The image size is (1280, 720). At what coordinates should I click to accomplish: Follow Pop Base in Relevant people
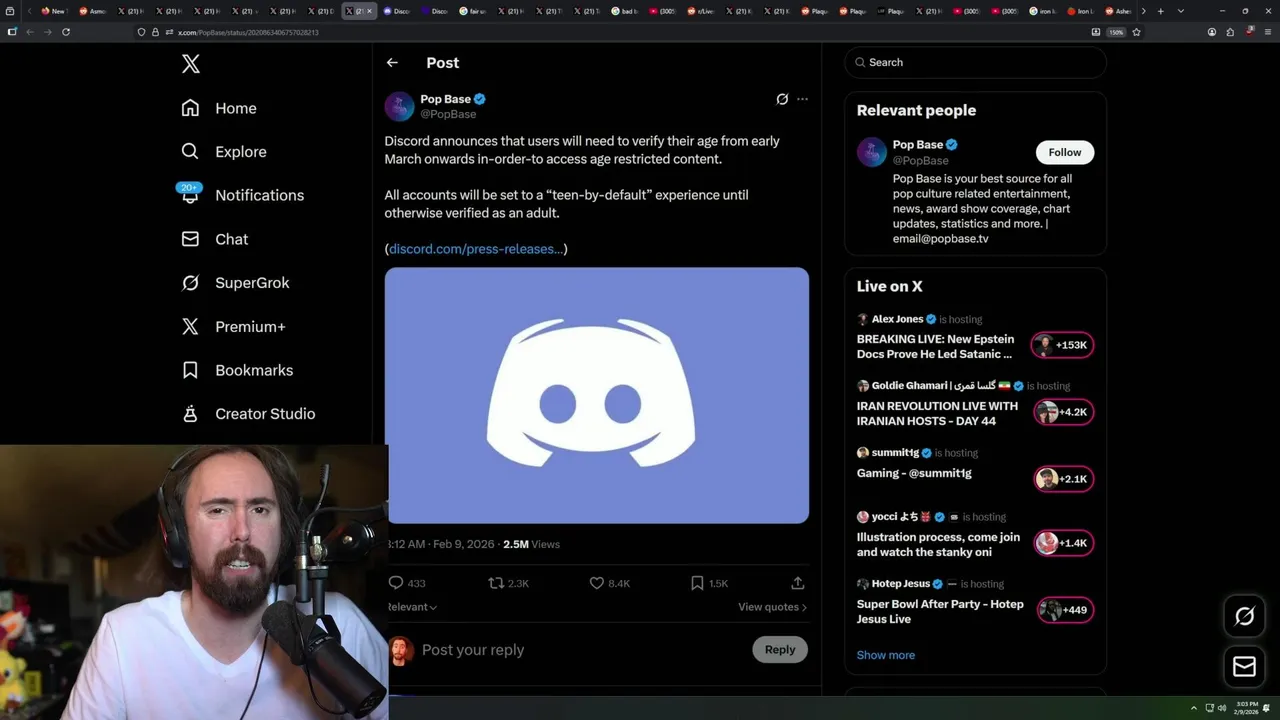tap(1065, 152)
